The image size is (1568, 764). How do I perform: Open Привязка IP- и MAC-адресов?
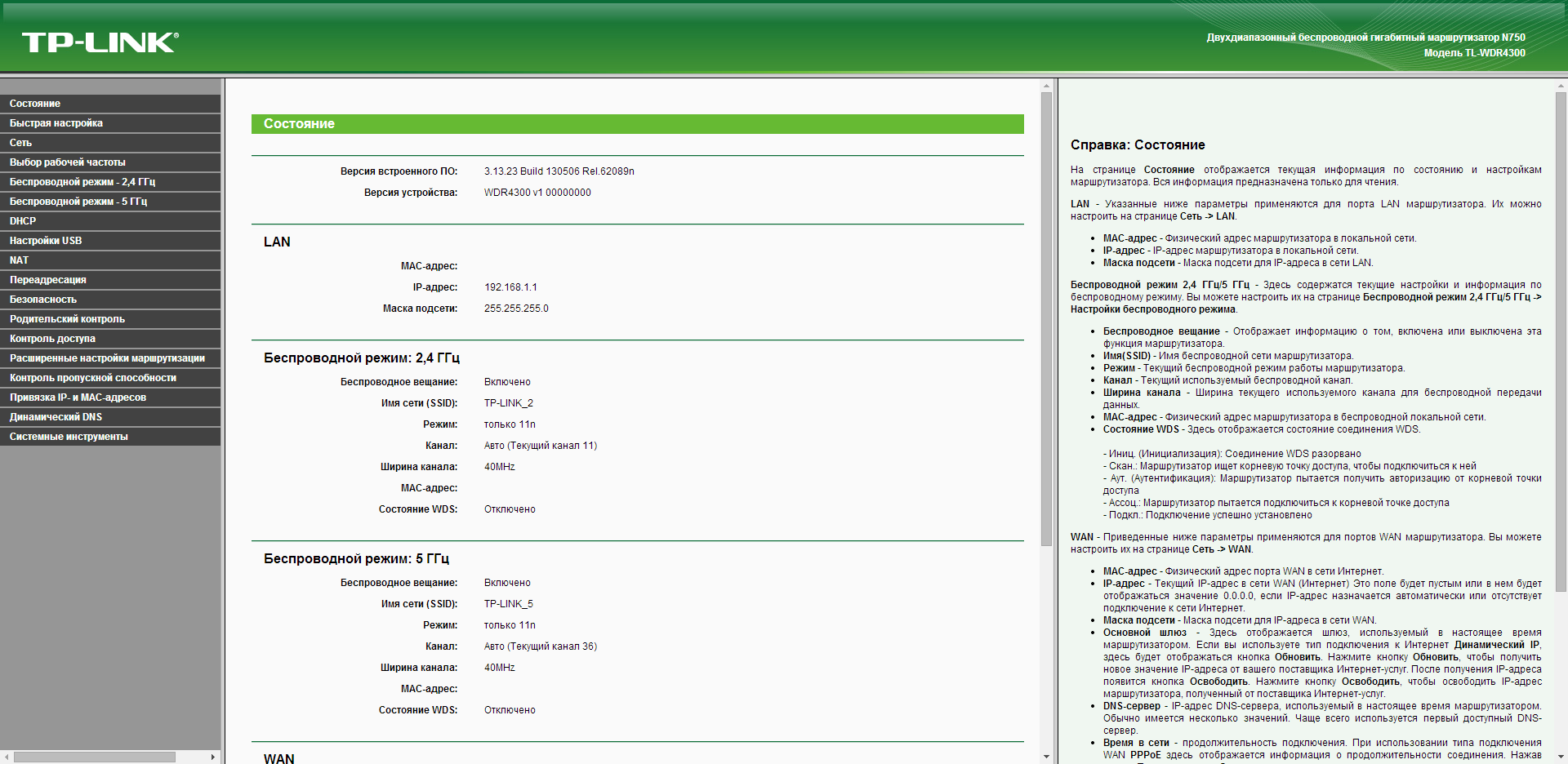point(110,398)
